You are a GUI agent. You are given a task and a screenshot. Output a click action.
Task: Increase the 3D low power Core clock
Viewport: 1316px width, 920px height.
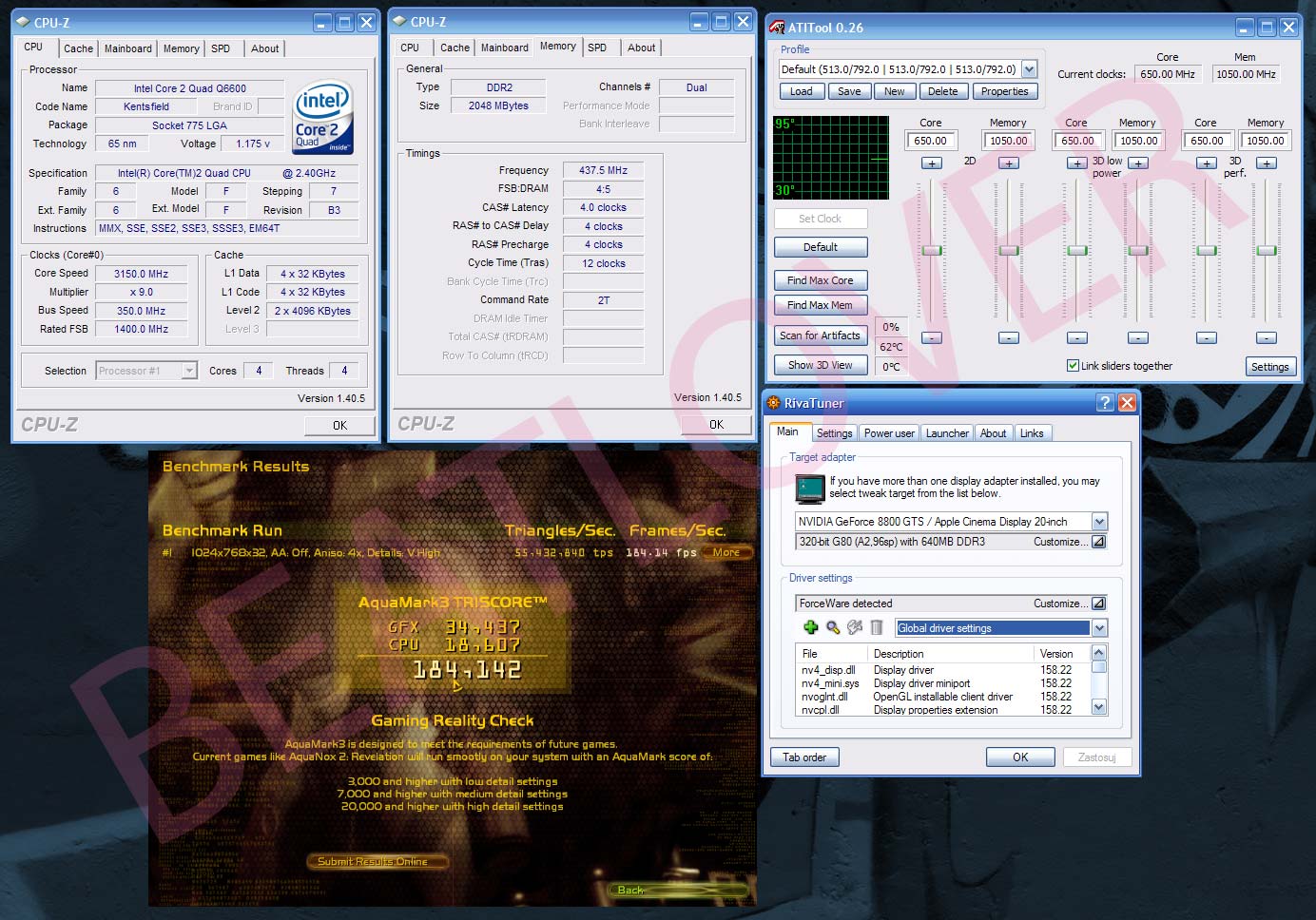(1077, 163)
